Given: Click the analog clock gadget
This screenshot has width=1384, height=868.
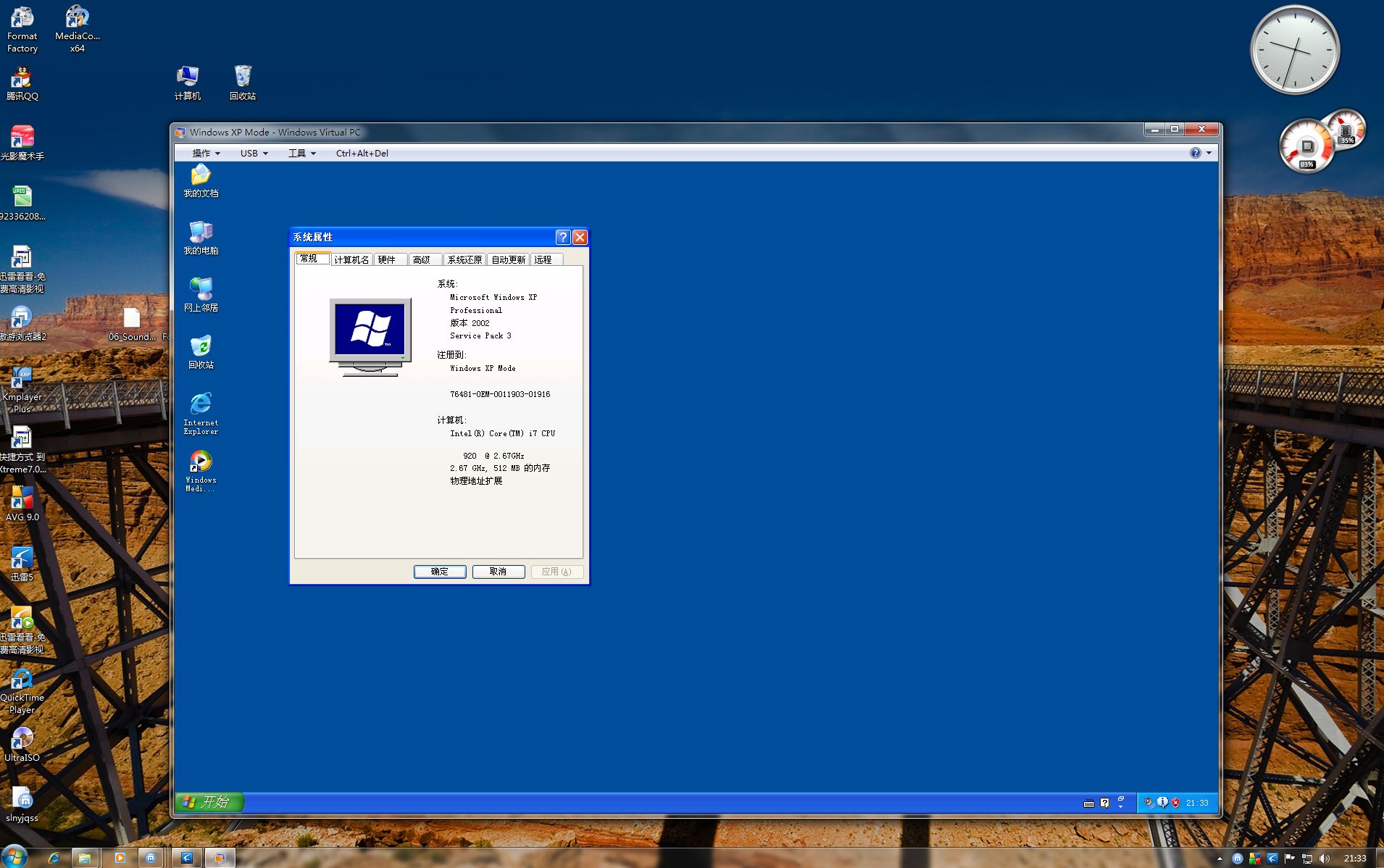Looking at the screenshot, I should pyautogui.click(x=1295, y=50).
